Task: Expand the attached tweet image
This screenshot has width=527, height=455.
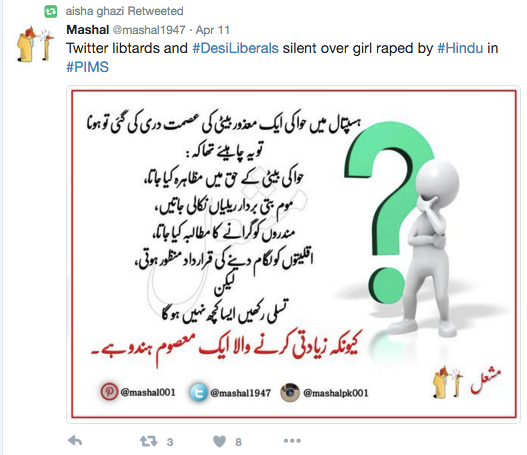Action: [294, 254]
